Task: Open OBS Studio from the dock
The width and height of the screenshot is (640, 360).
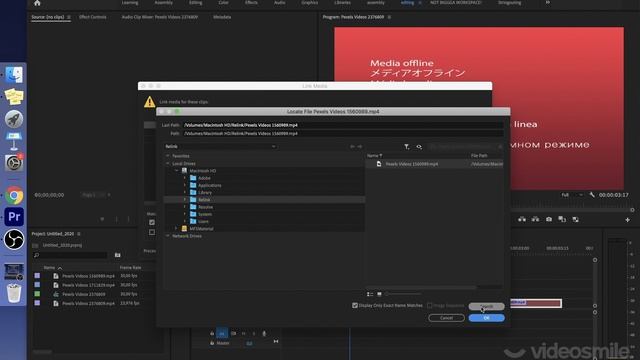Action: click(14, 239)
